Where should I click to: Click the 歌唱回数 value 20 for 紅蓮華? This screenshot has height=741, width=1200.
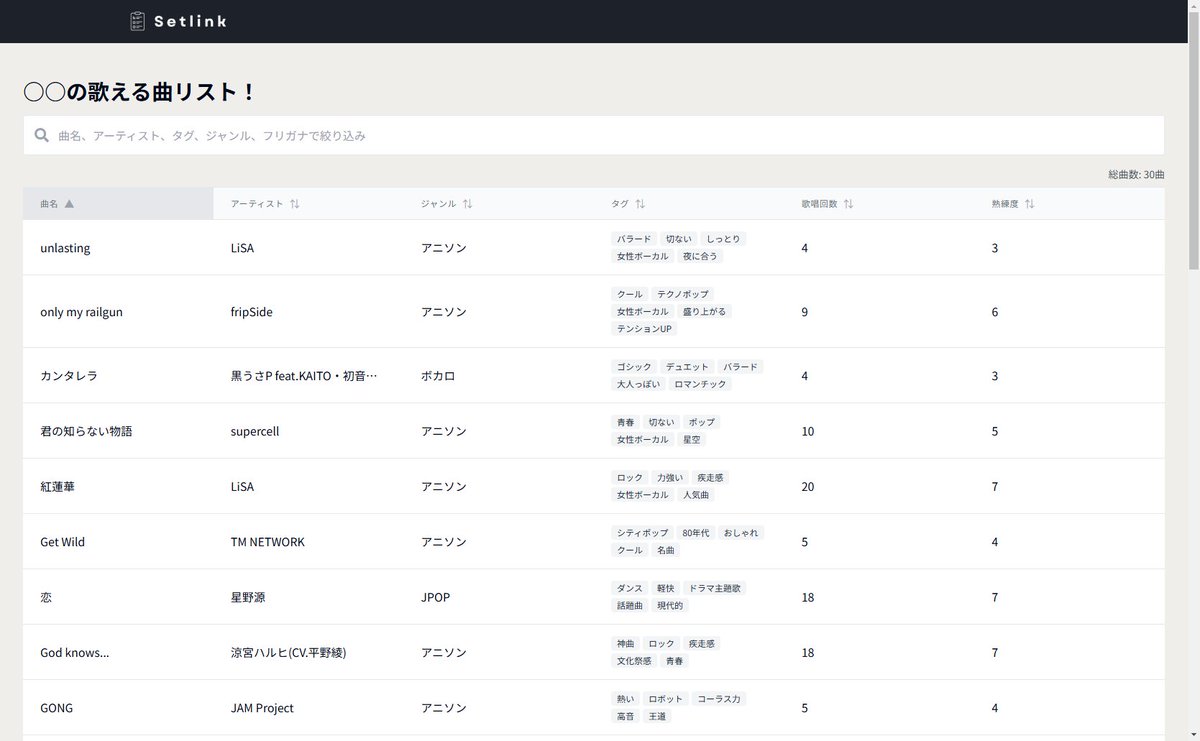[808, 487]
